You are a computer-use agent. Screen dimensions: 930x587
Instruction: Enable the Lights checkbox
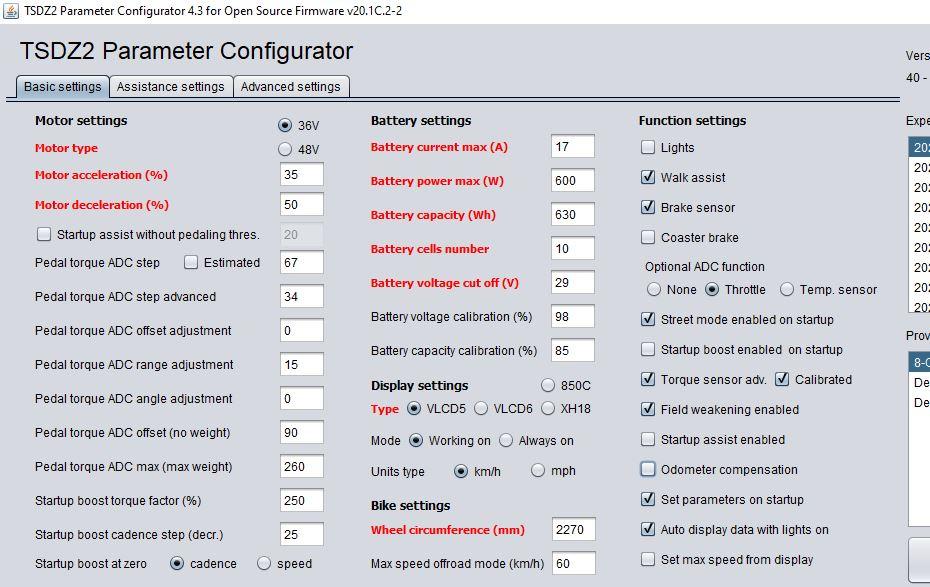(x=648, y=148)
